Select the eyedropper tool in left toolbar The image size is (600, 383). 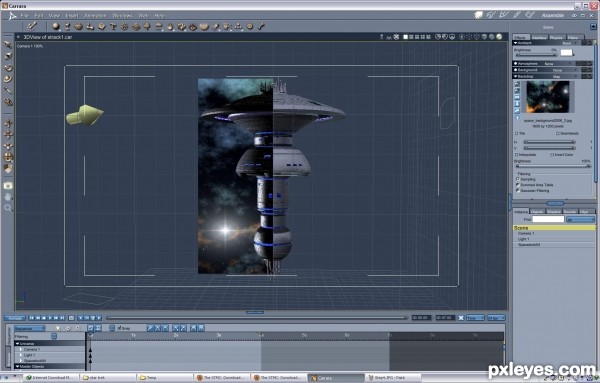click(8, 91)
